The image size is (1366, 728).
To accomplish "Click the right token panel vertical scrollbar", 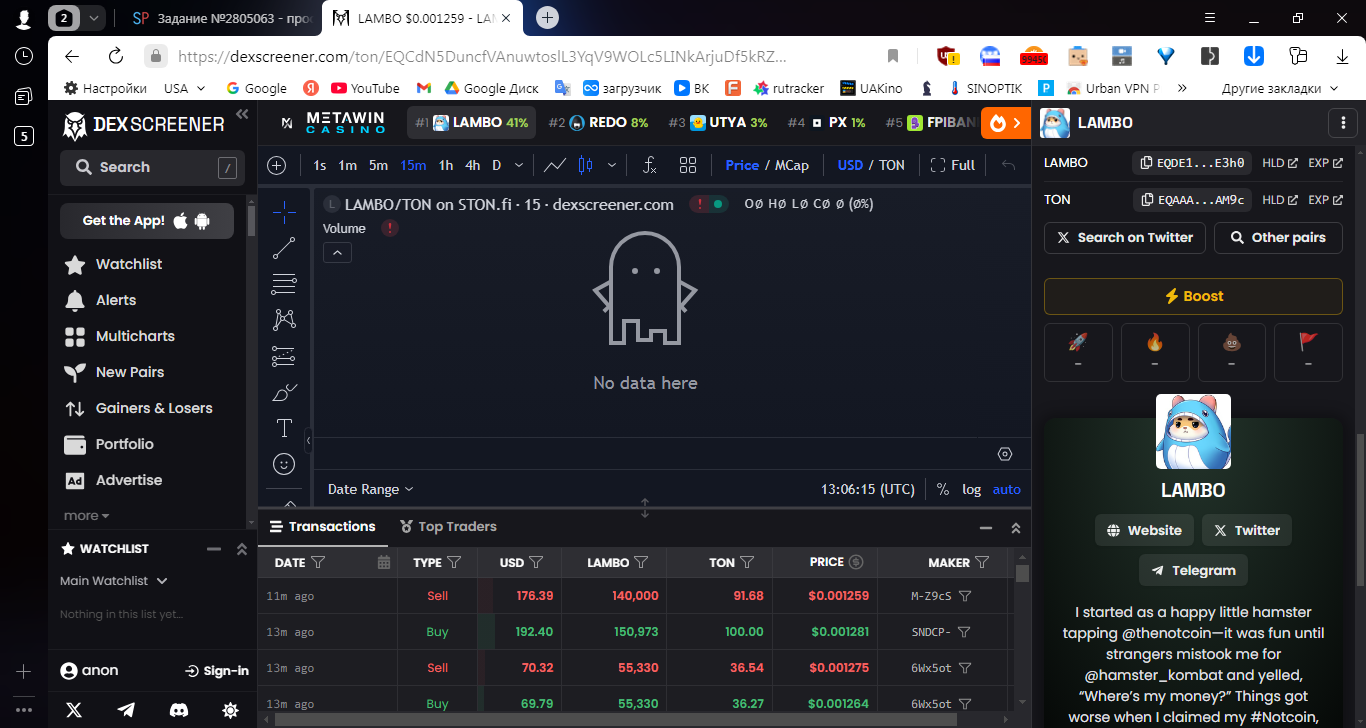I will point(1360,510).
